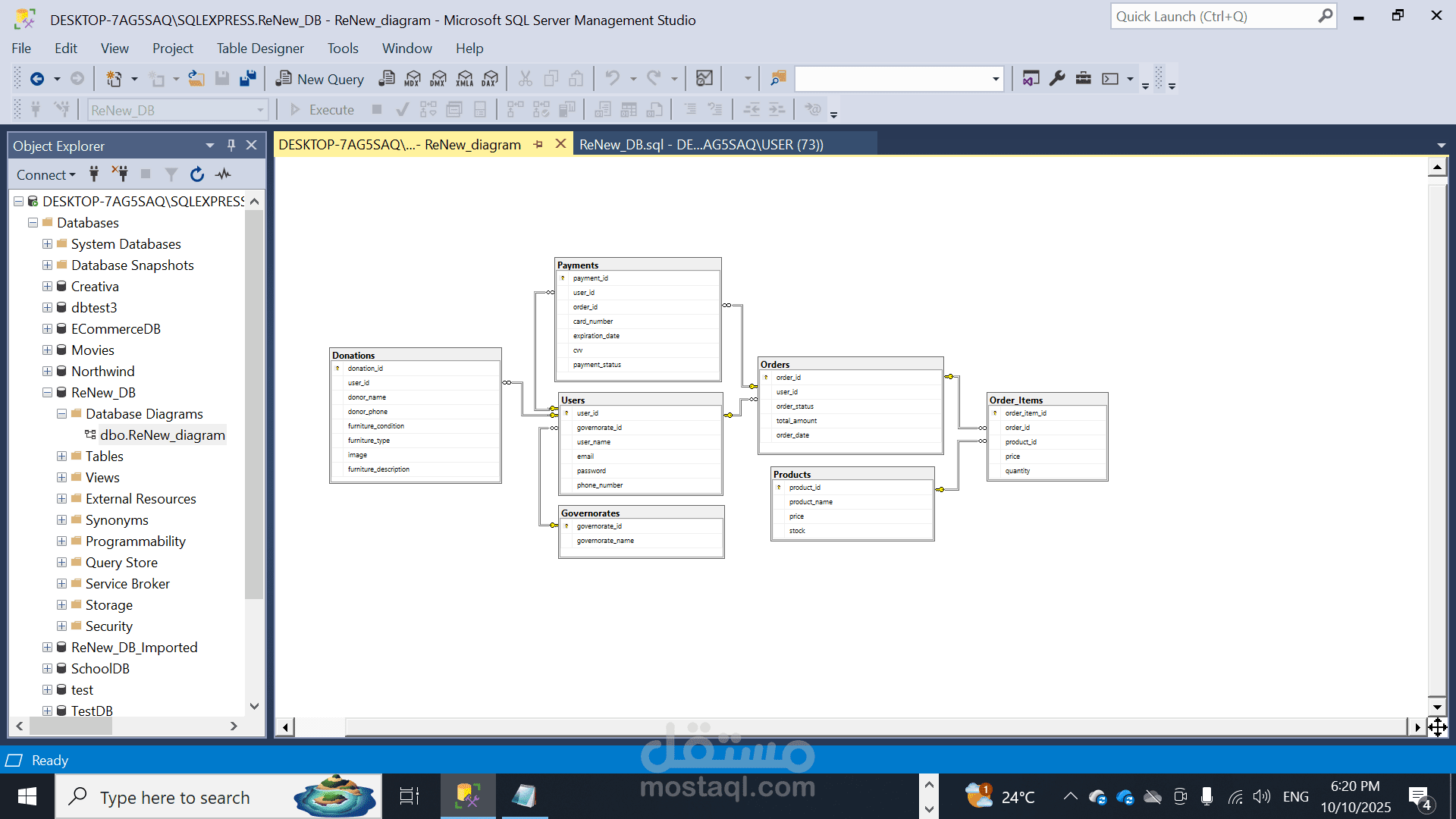Toggle pin on ReNew_diagram tab
Viewport: 1456px width, 819px height.
[538, 144]
